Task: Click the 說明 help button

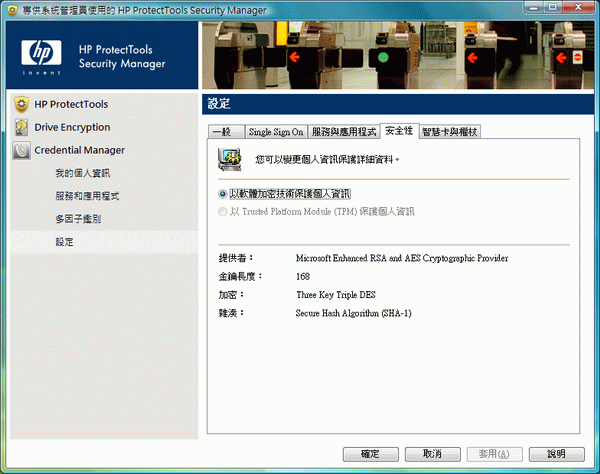Action: [556, 454]
